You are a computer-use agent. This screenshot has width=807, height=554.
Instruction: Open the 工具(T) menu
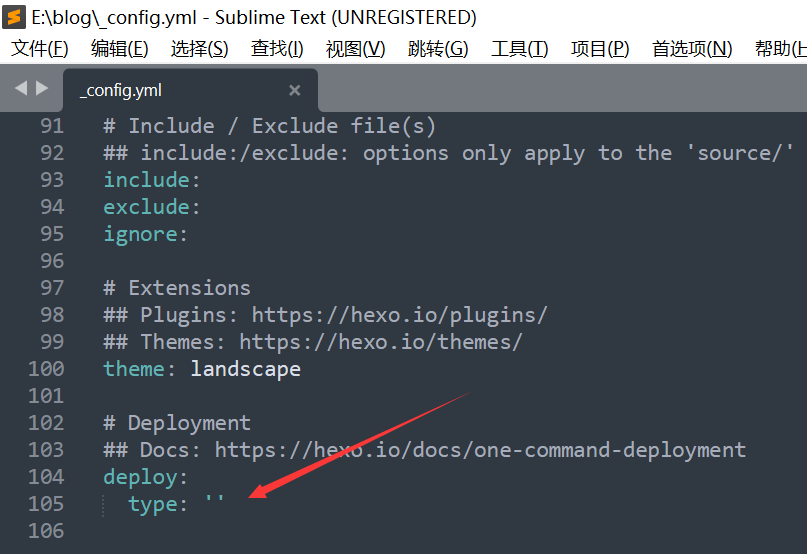(x=520, y=49)
